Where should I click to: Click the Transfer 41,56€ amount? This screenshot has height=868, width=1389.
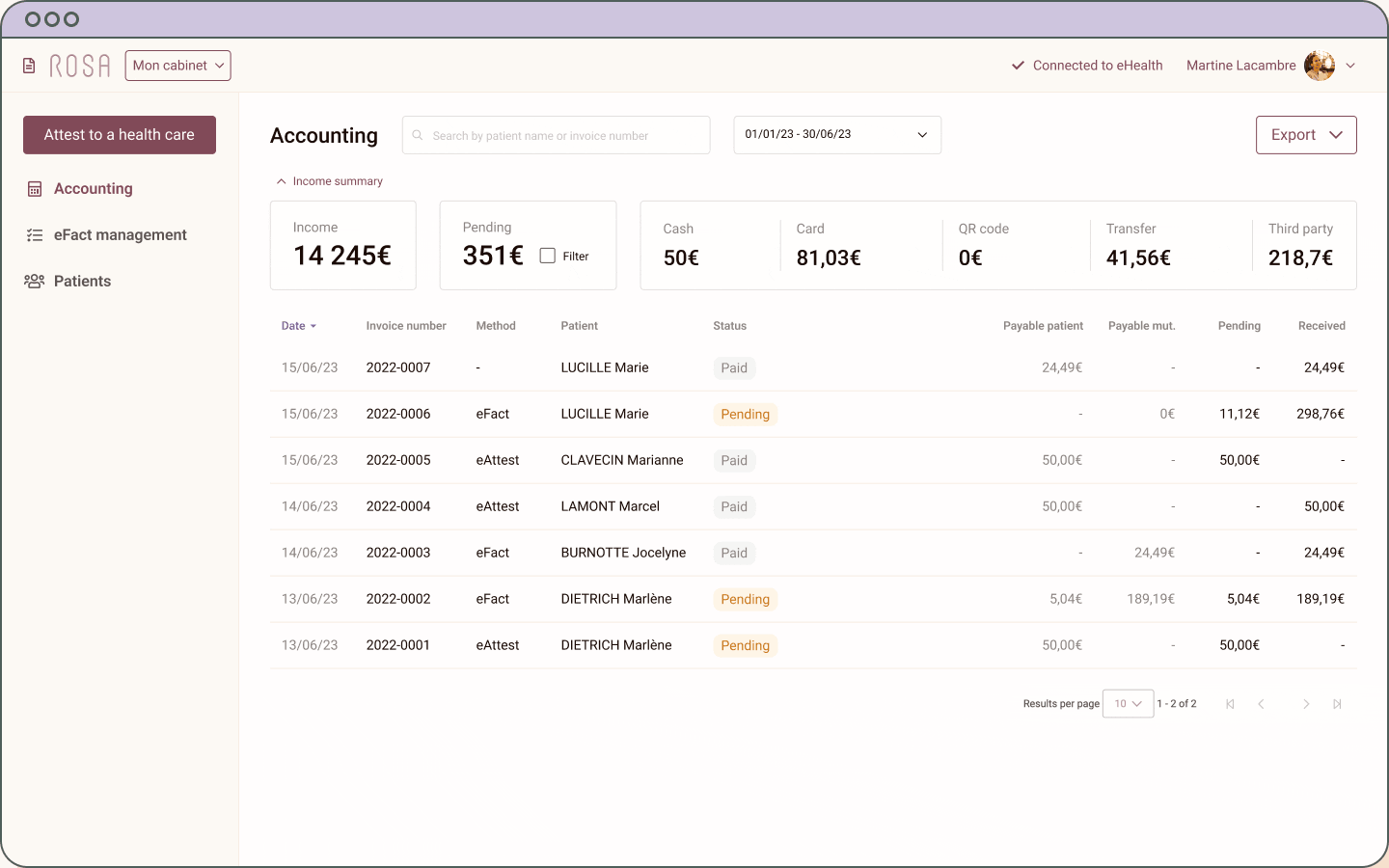1138,258
